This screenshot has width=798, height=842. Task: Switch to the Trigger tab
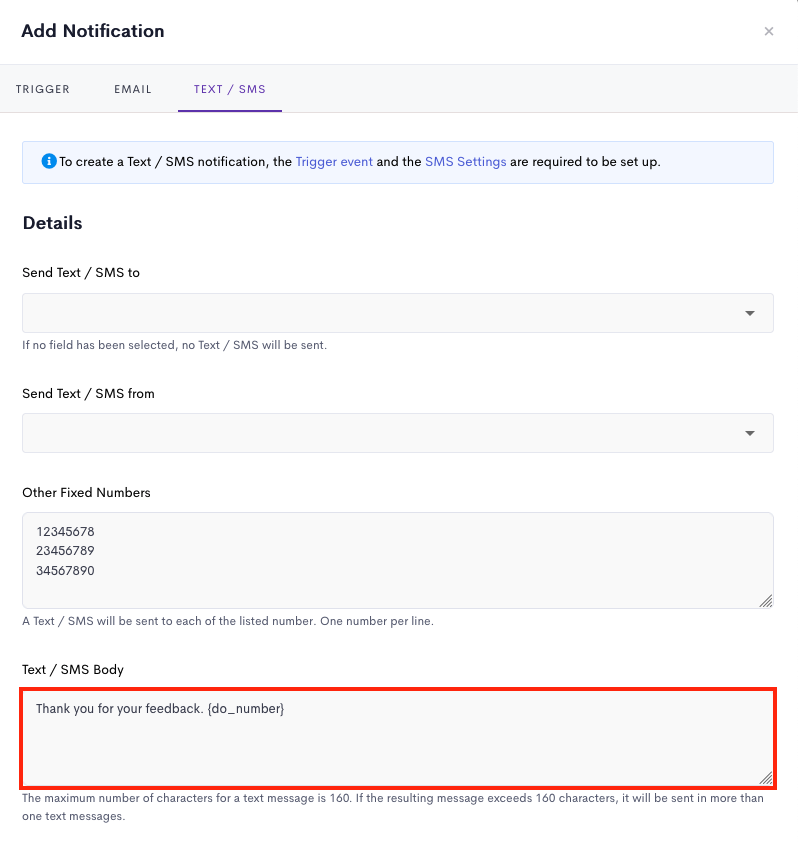[x=43, y=89]
